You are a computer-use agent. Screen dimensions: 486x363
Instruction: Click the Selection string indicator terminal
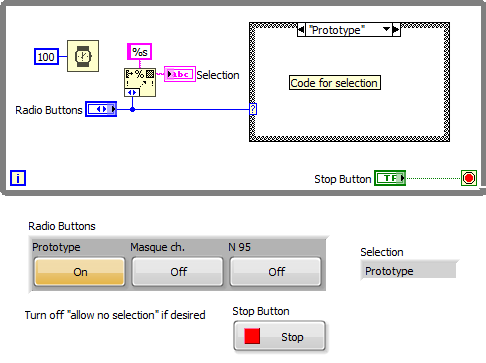180,74
